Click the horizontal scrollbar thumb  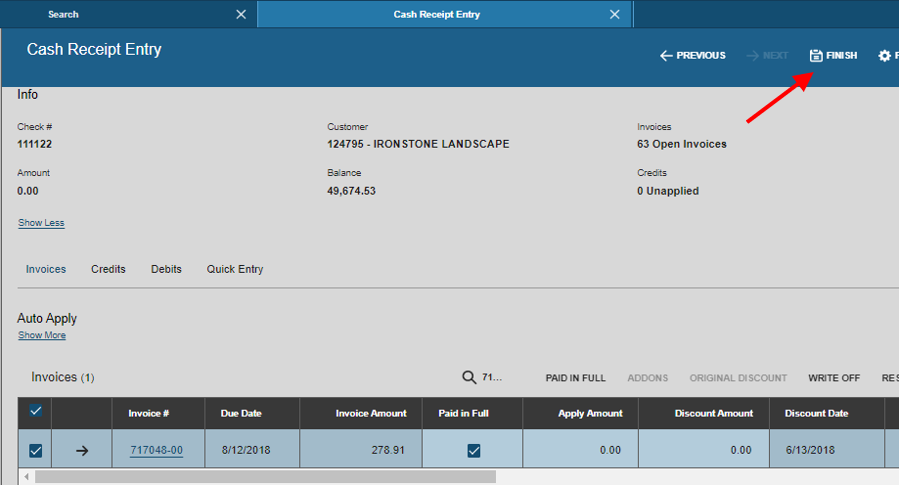(x=265, y=477)
